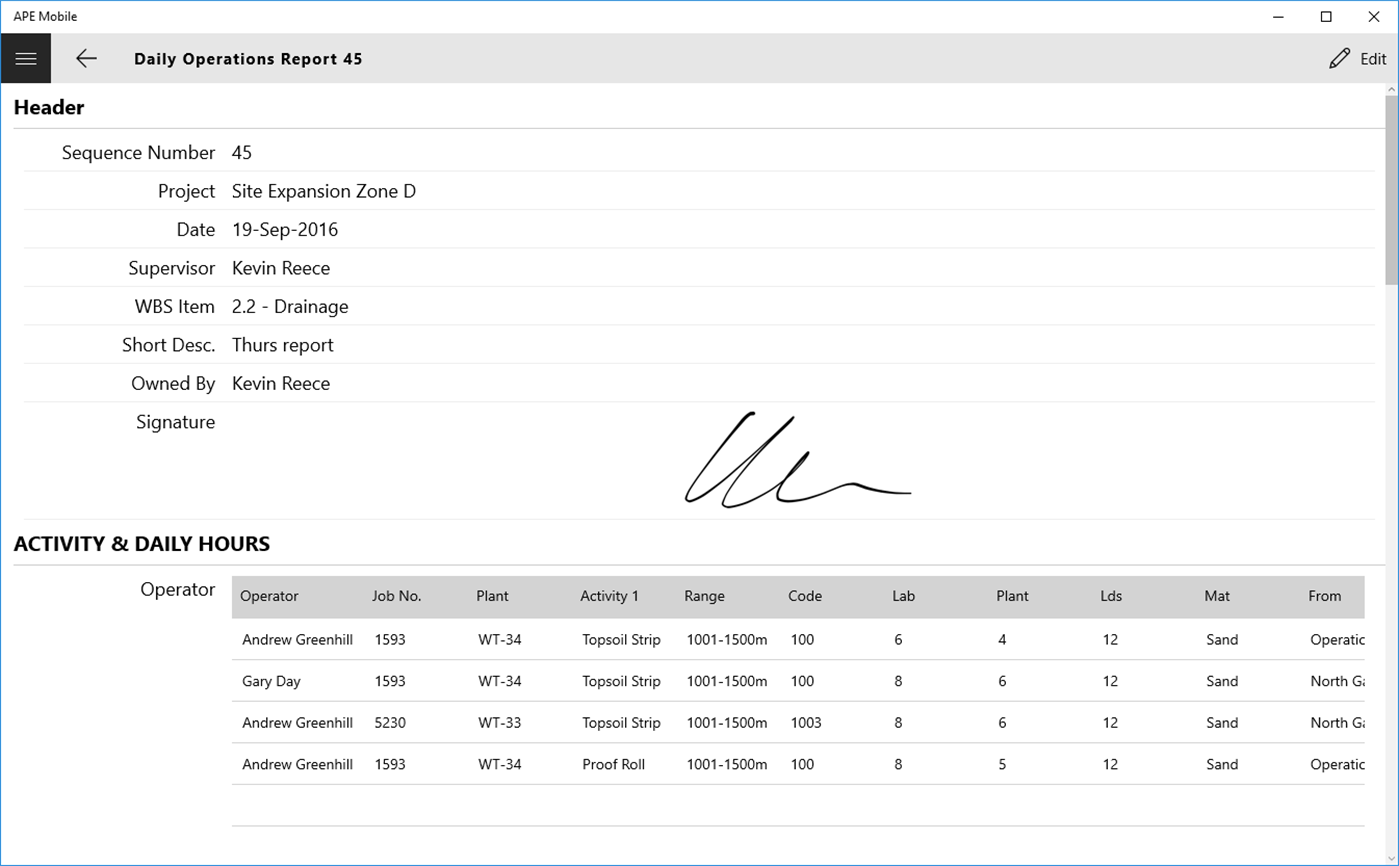Click the ACTIVITY & DAILY HOURS section heading
The height and width of the screenshot is (866, 1399).
click(141, 543)
